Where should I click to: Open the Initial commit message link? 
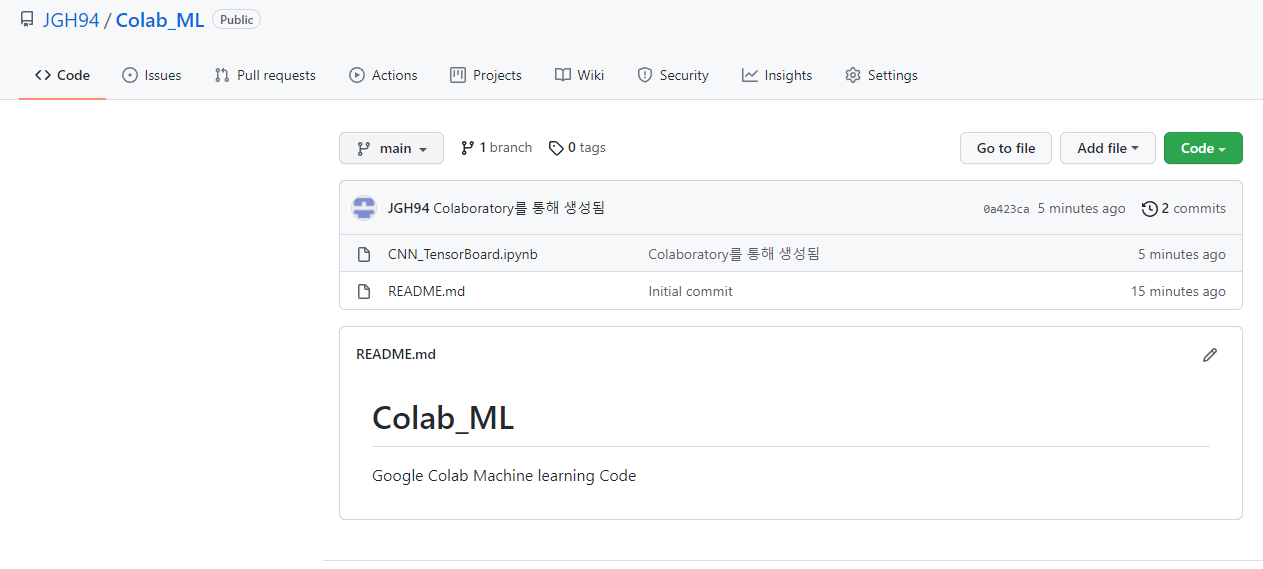690,291
